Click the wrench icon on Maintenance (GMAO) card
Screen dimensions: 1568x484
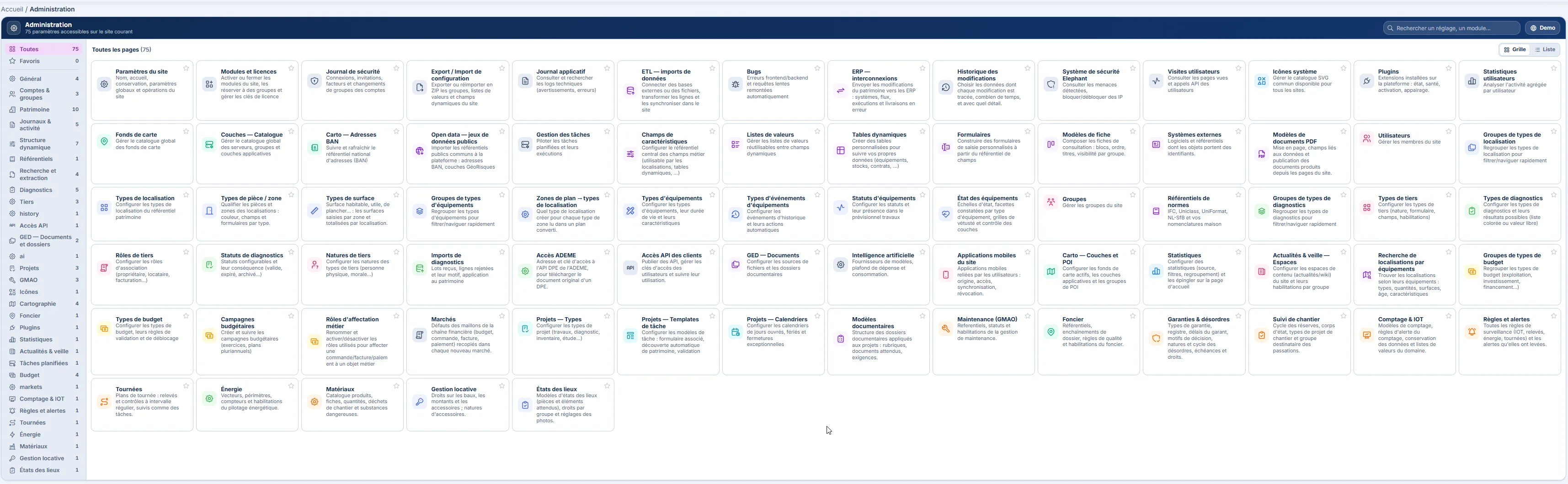click(x=946, y=329)
